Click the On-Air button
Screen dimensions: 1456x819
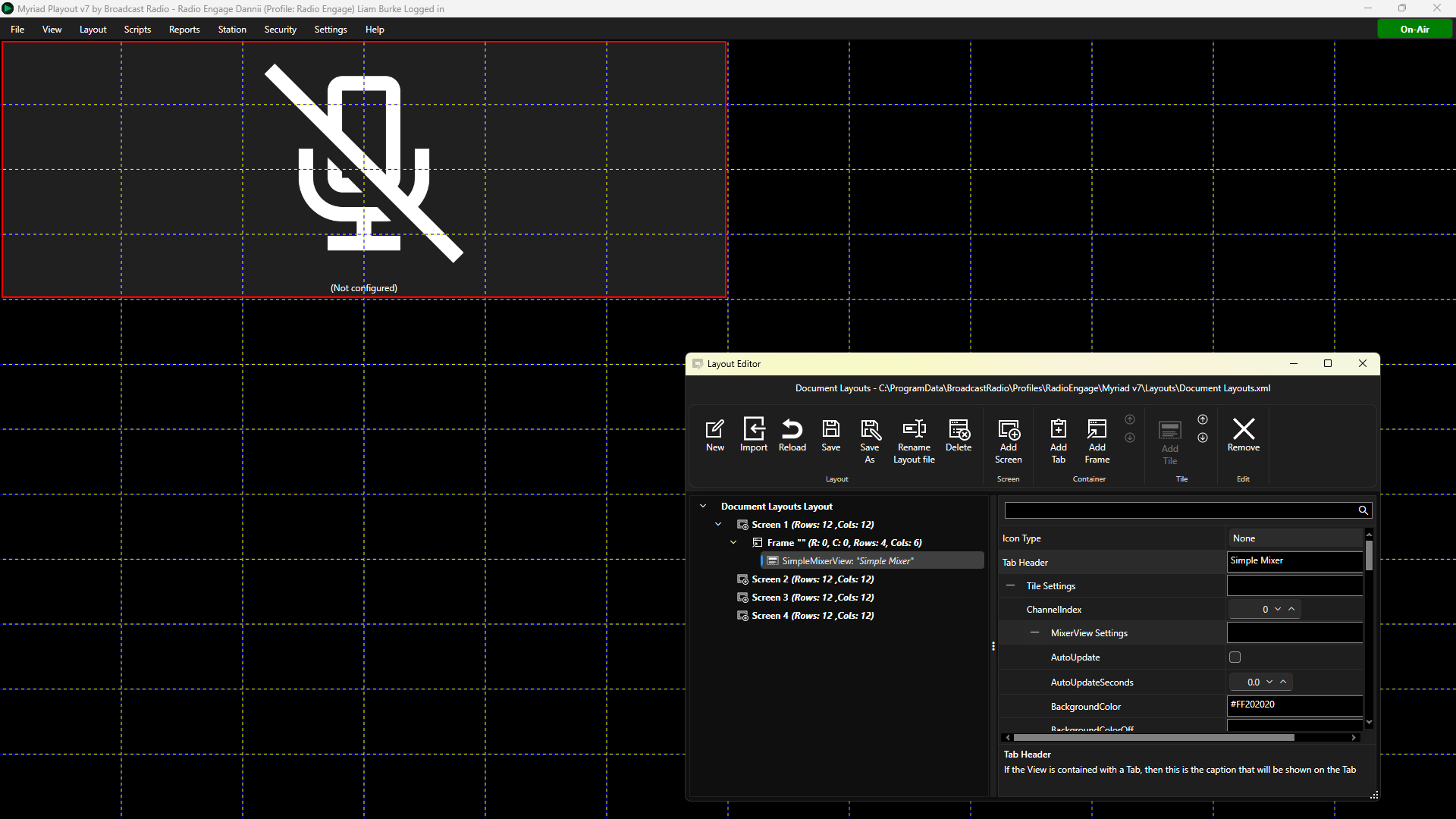point(1414,30)
